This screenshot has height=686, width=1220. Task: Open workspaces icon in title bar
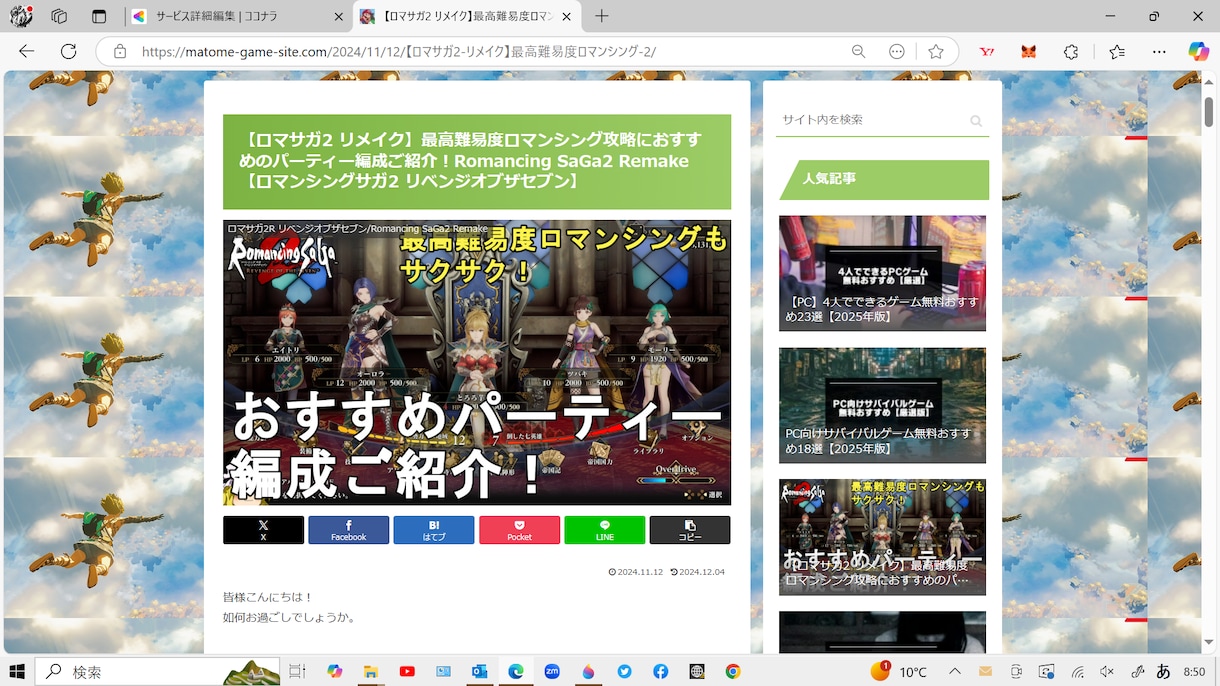(x=59, y=16)
